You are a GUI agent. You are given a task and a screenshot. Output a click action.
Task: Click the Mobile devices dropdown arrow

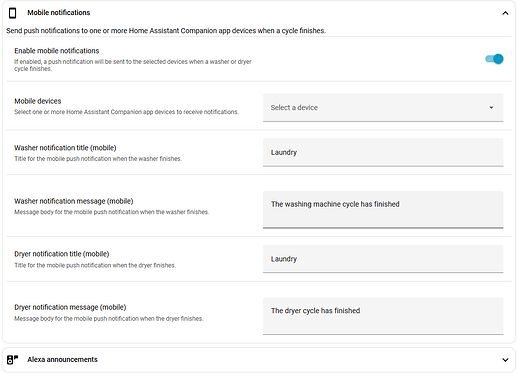[491, 108]
